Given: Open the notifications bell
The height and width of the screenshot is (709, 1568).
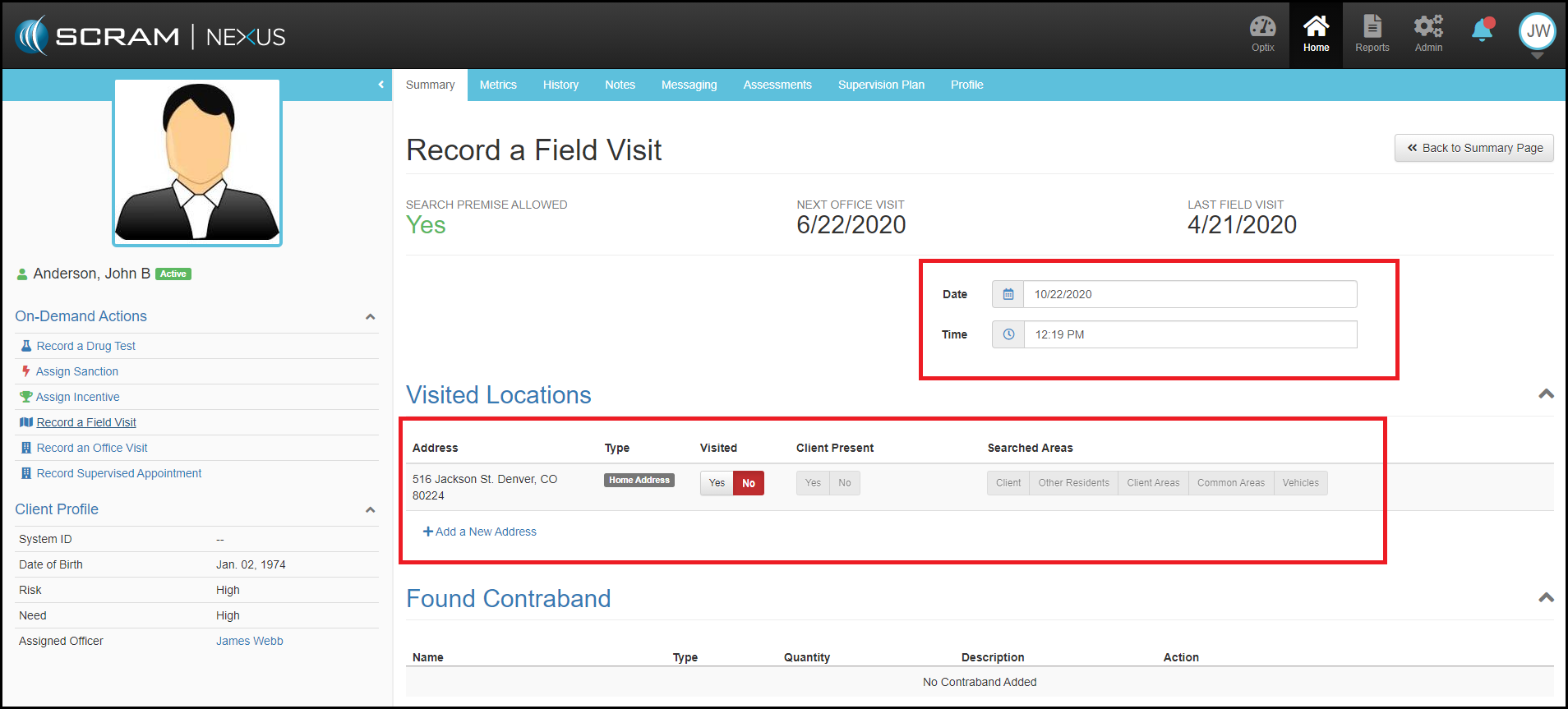Looking at the screenshot, I should coord(1482,31).
